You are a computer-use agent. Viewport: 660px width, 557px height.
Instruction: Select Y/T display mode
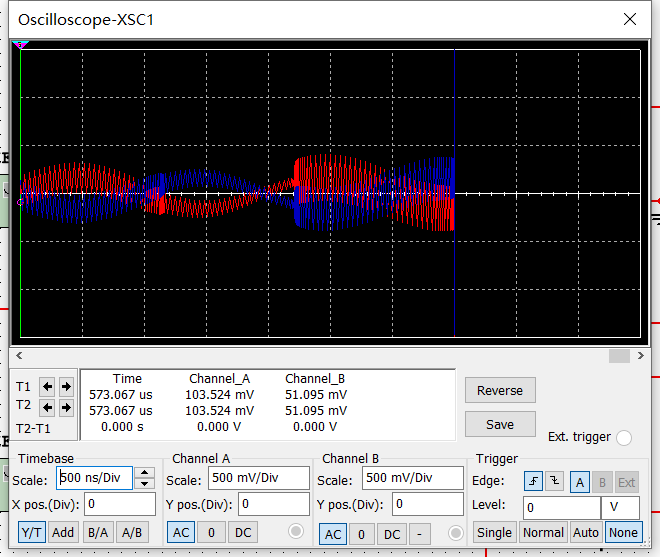(31, 533)
